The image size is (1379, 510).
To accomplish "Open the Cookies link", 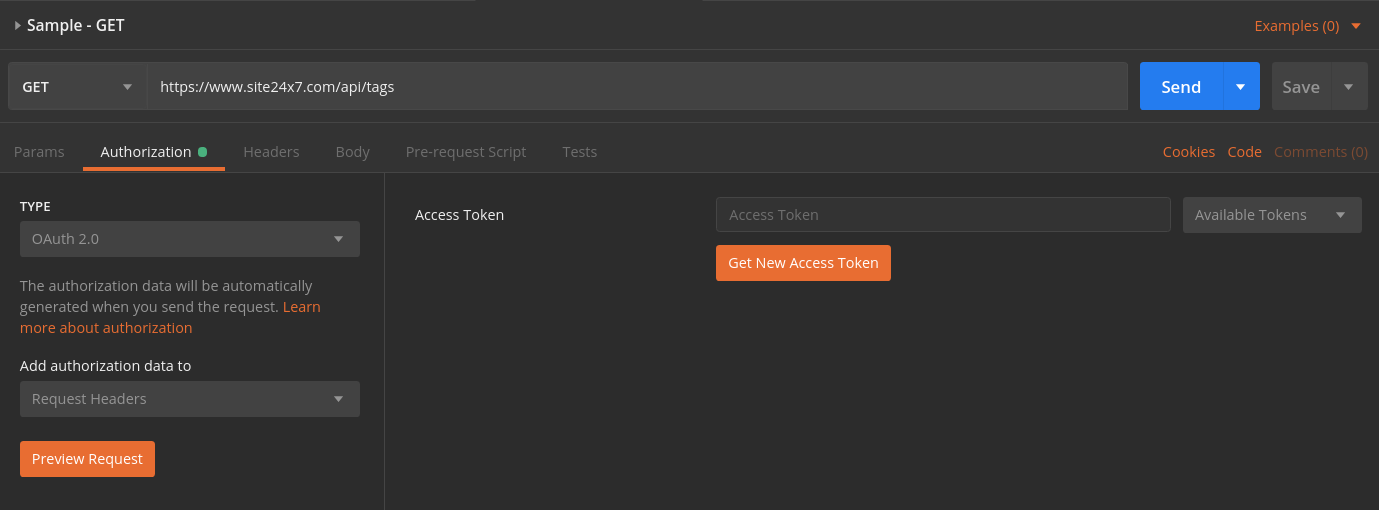I will click(x=1188, y=152).
